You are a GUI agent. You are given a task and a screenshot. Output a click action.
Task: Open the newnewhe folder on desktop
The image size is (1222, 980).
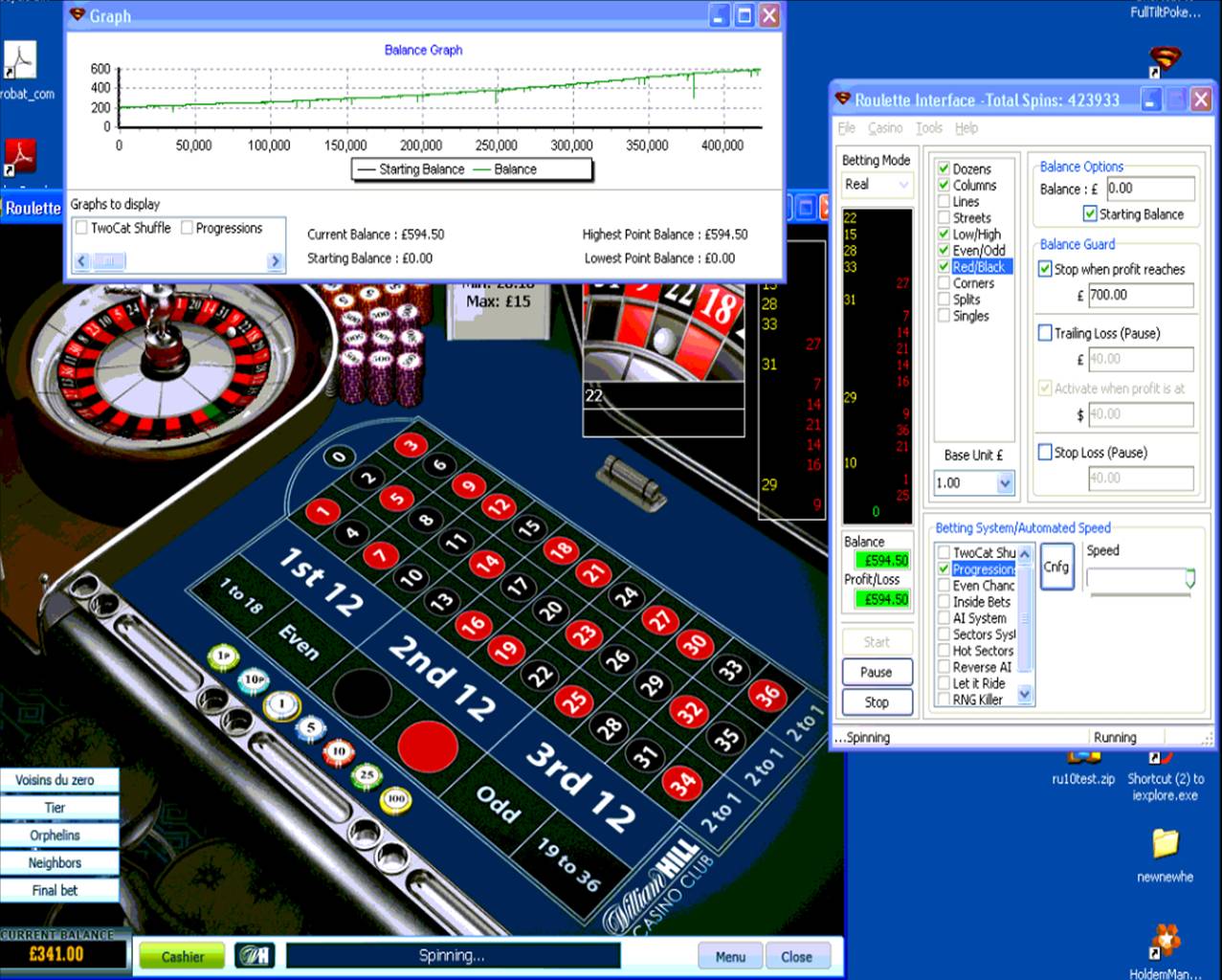[x=1165, y=855]
